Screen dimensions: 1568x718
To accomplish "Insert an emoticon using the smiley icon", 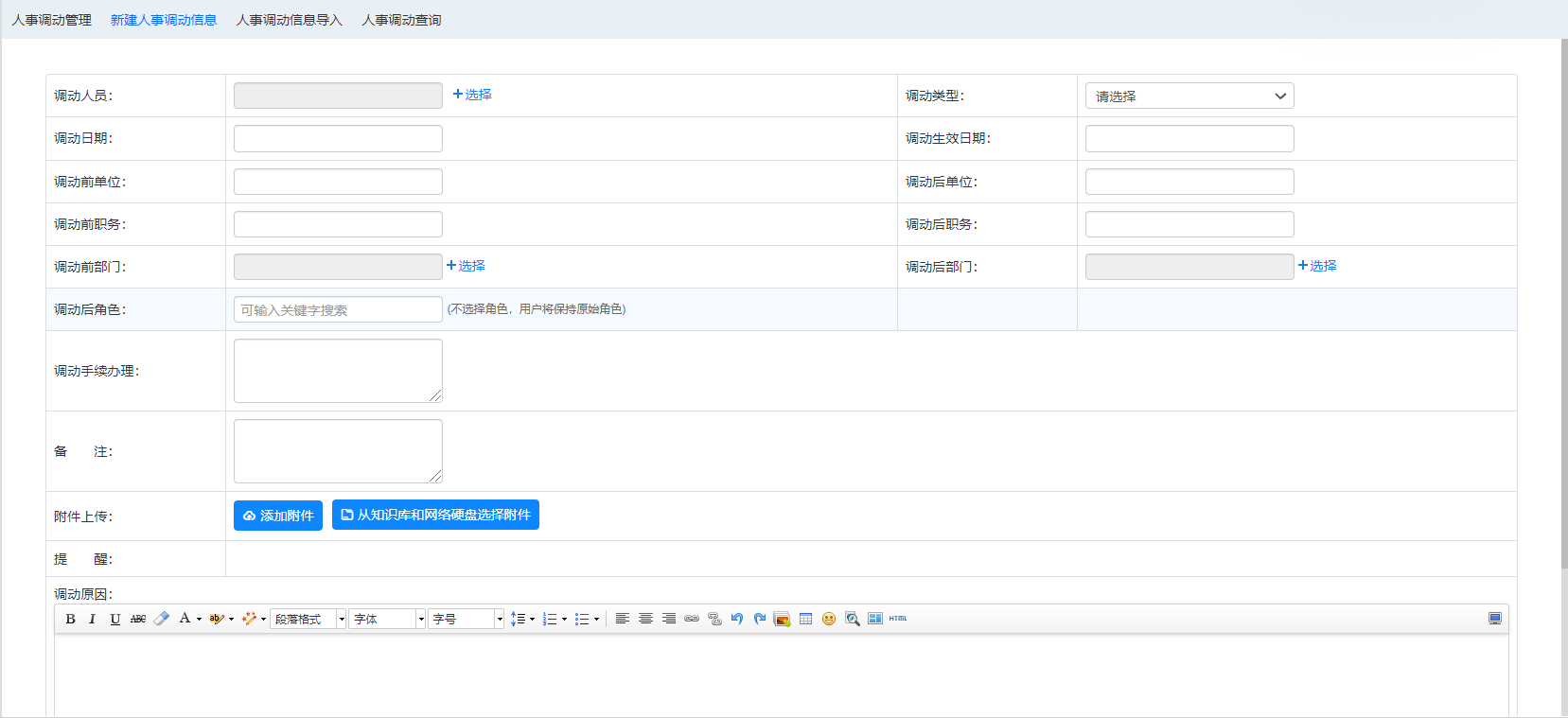I will (x=829, y=619).
